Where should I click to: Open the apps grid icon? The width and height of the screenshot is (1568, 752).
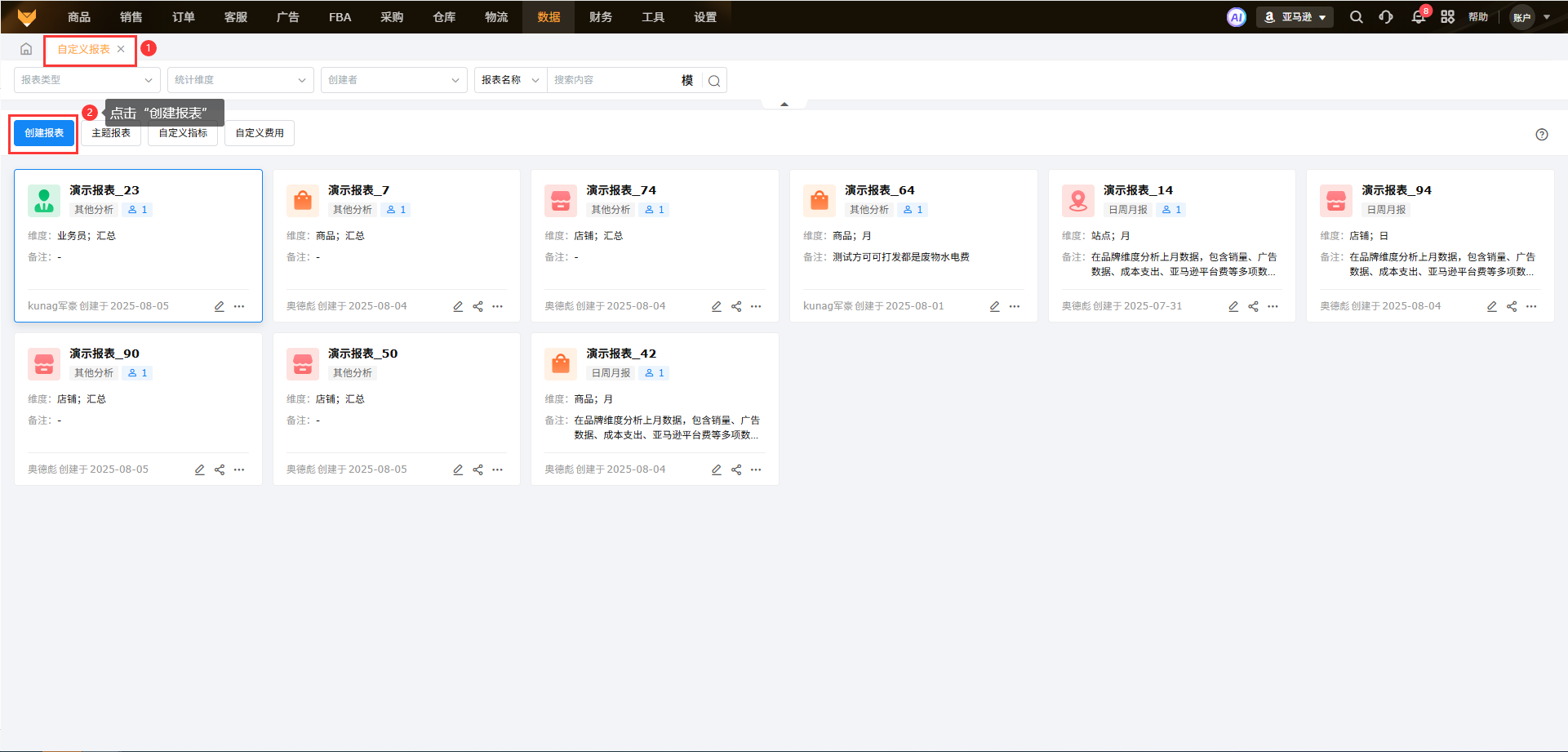[1448, 17]
